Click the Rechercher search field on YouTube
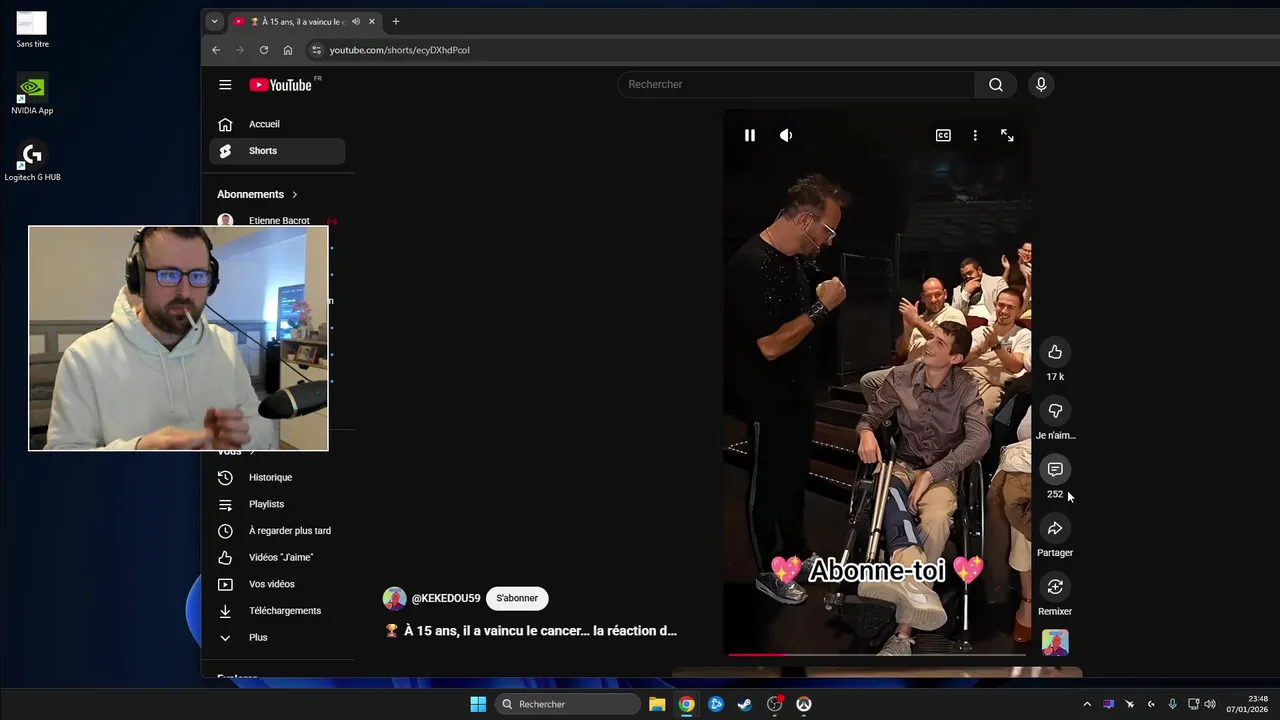The width and height of the screenshot is (1280, 720). 796,85
